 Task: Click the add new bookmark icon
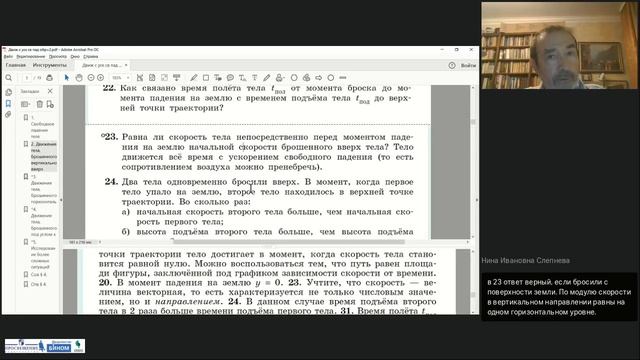[50, 104]
